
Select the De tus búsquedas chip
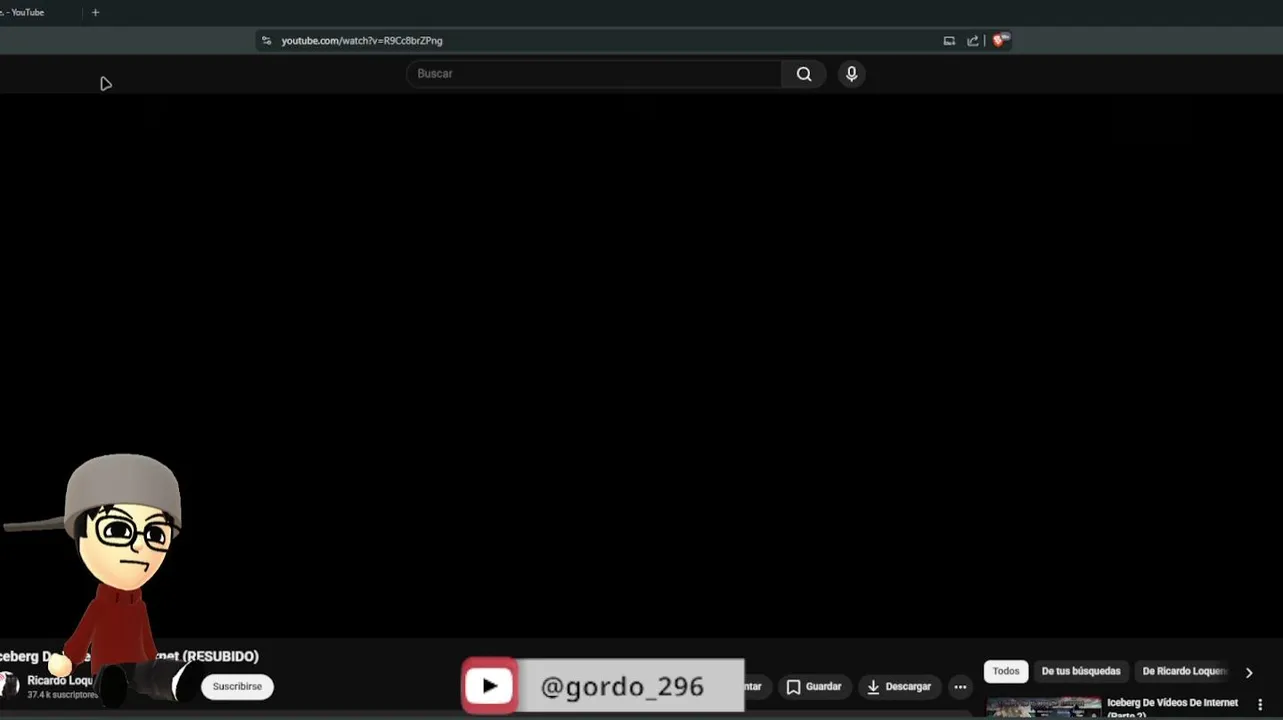[1081, 671]
